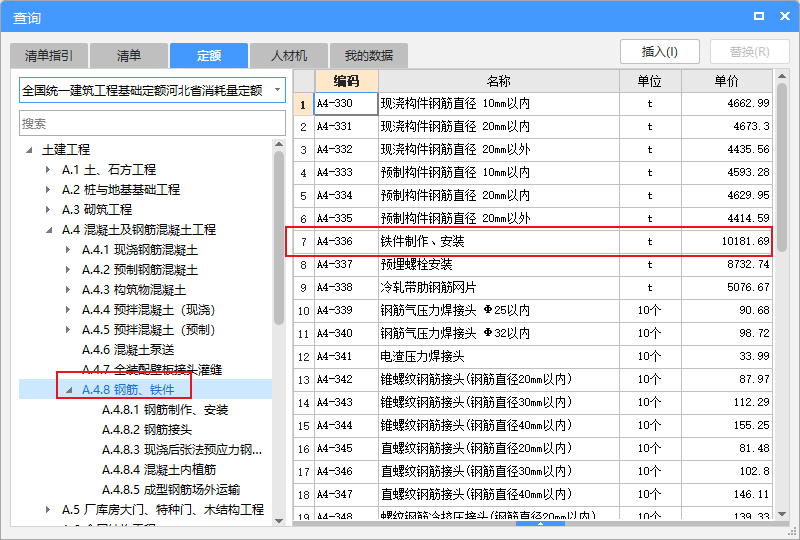Select row 预制构件钢筋直径 10mm以内
800x540 pixels.
[x=533, y=173]
